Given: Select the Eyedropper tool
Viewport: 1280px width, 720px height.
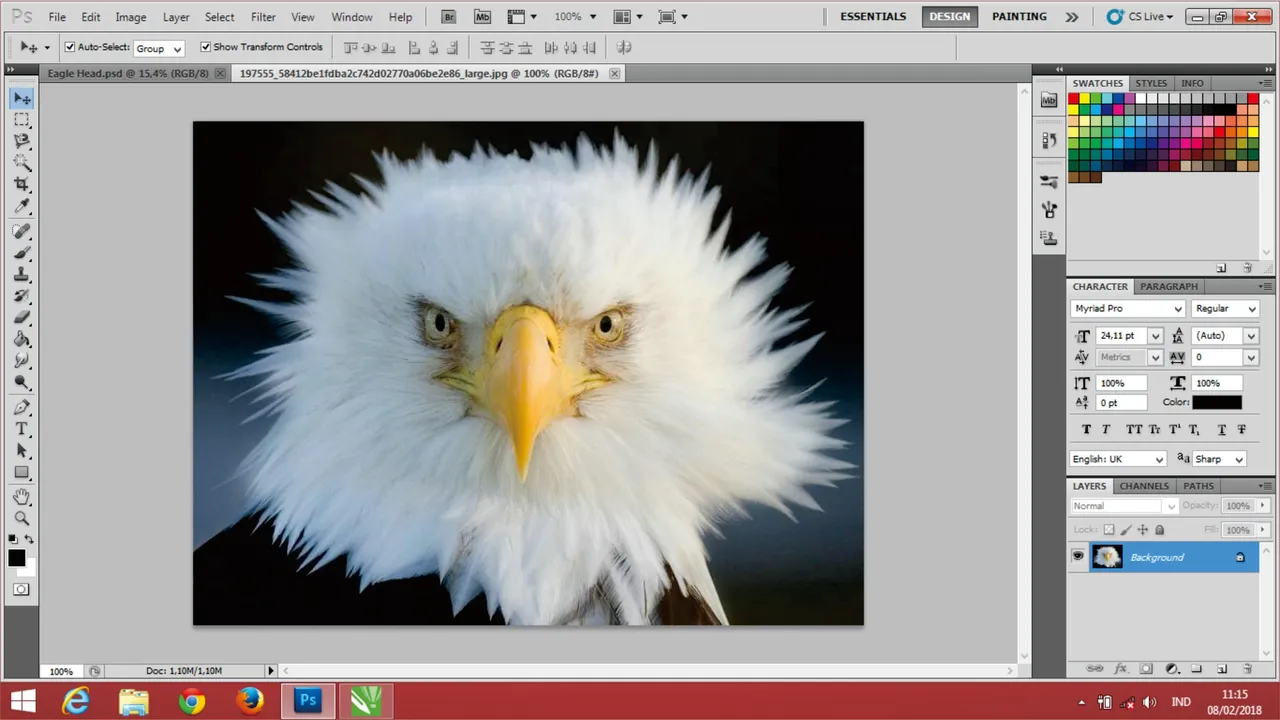Looking at the screenshot, I should (x=22, y=207).
